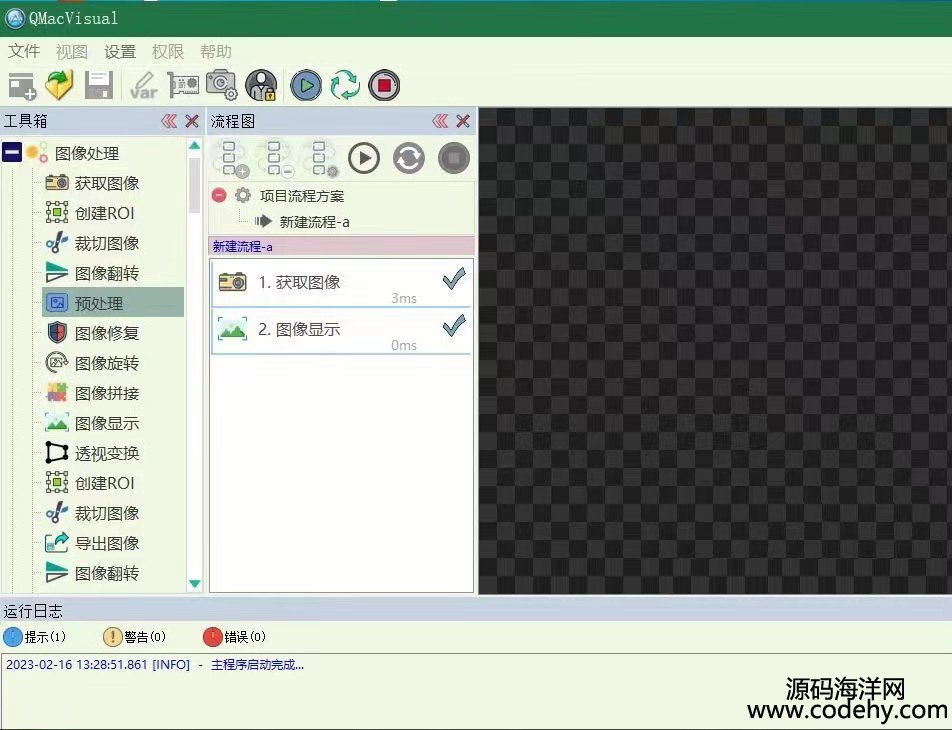Loop the flow with the round refresh button
The image size is (952, 730).
[x=409, y=159]
